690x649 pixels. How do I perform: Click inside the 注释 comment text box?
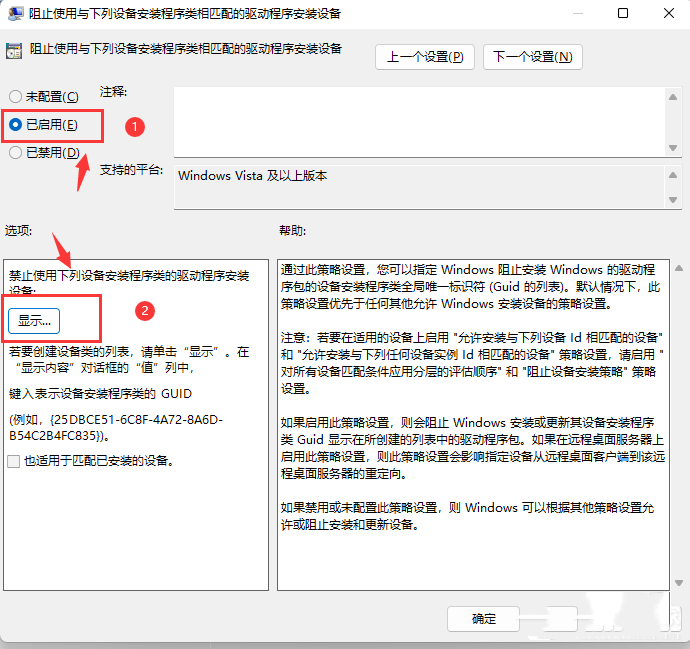coord(419,122)
